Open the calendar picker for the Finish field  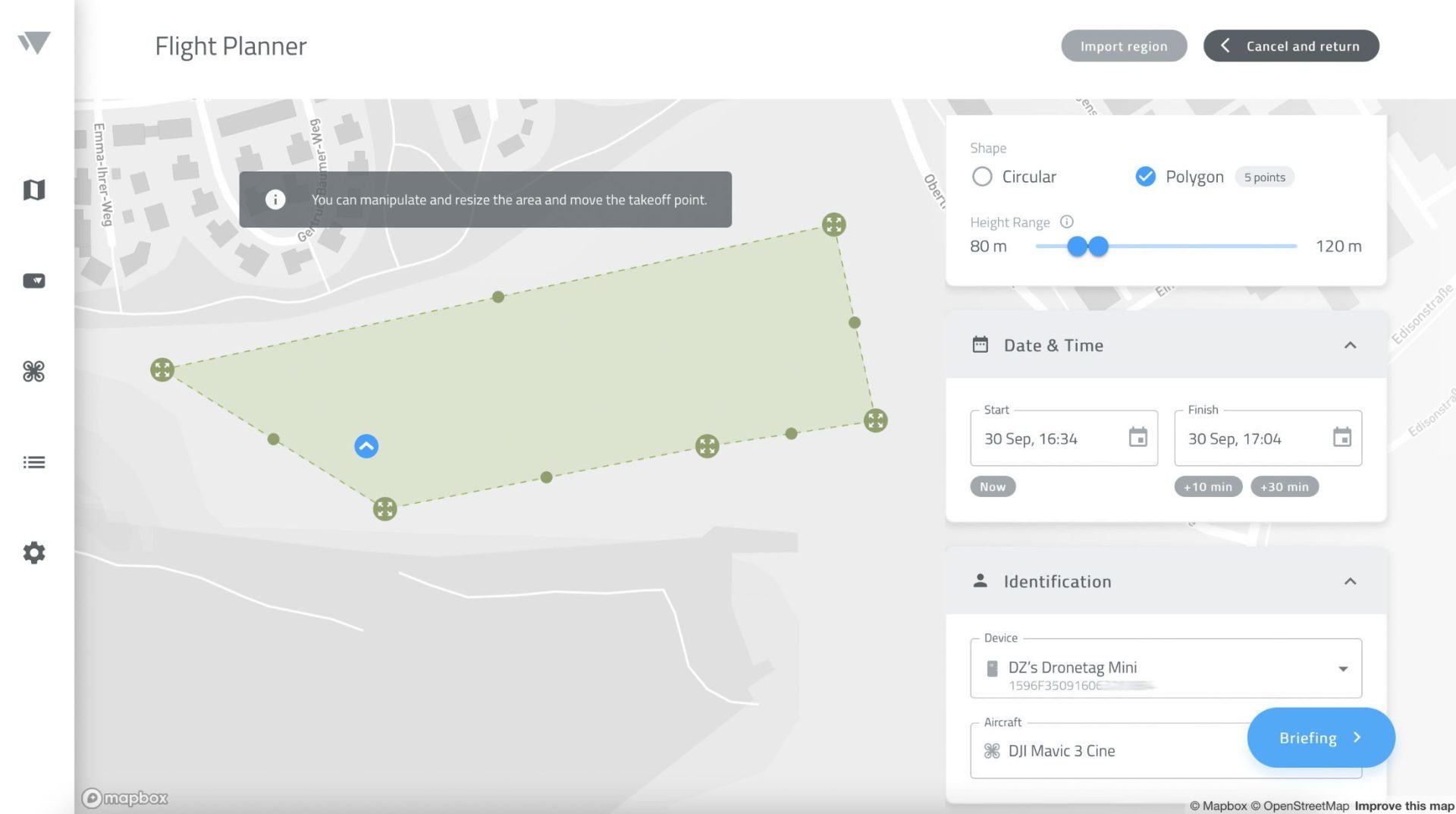coord(1341,438)
